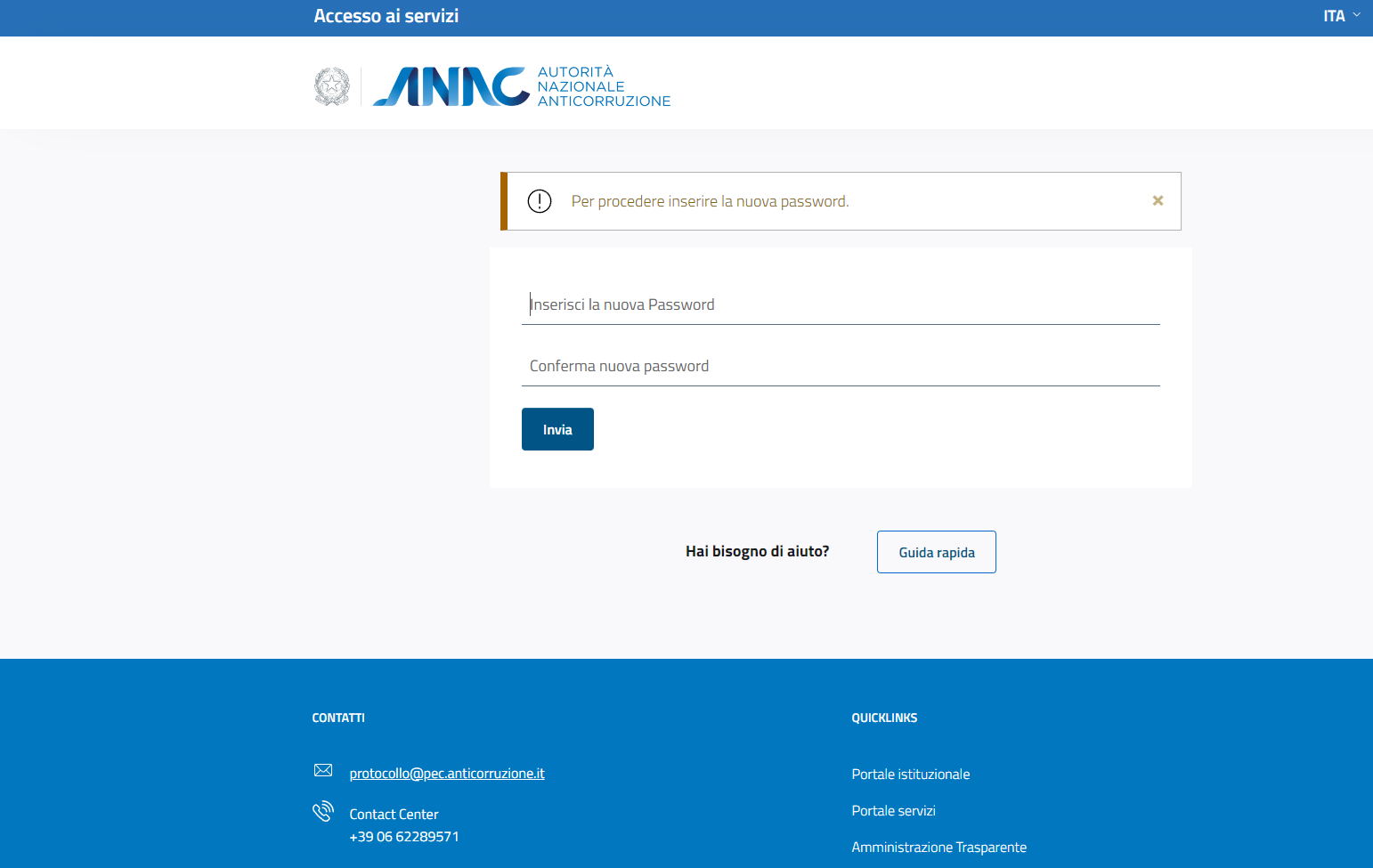Click the Italian Republic emblem icon

click(x=332, y=86)
